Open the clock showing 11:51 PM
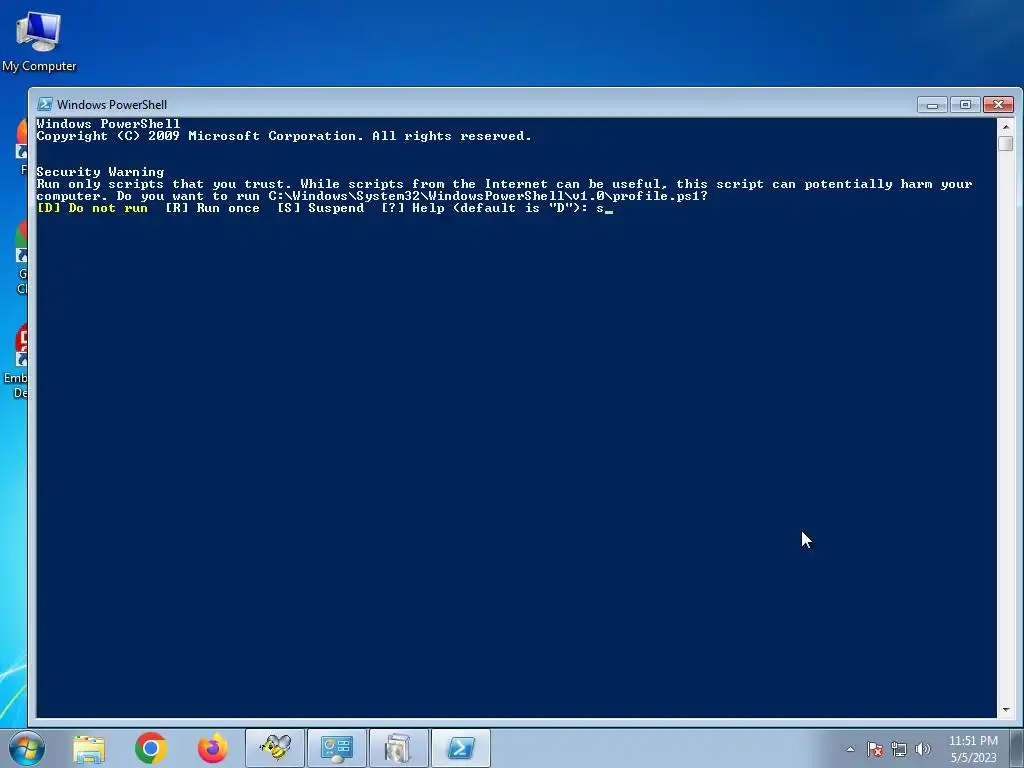1024x768 pixels. 973,749
